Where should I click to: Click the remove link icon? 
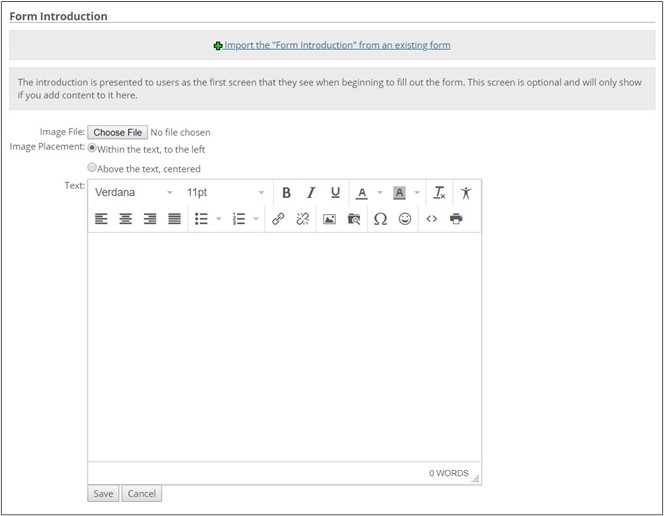(302, 219)
